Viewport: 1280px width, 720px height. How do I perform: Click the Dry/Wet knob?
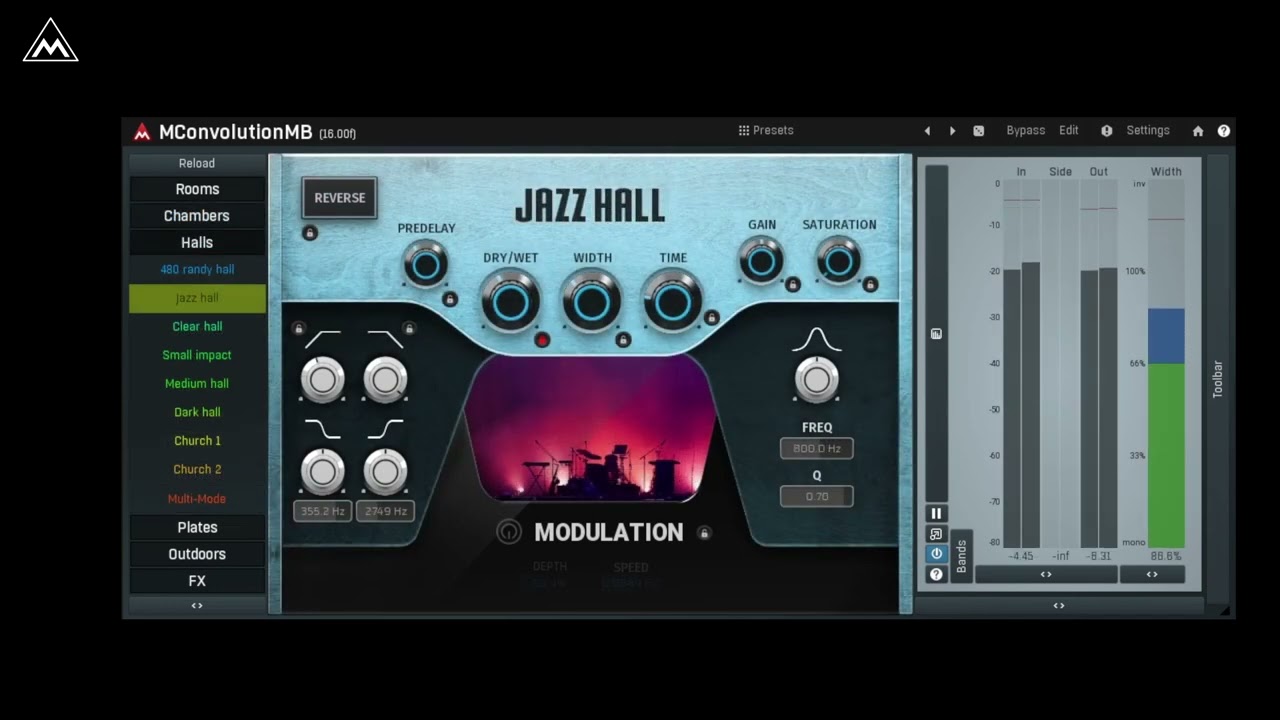click(x=510, y=302)
